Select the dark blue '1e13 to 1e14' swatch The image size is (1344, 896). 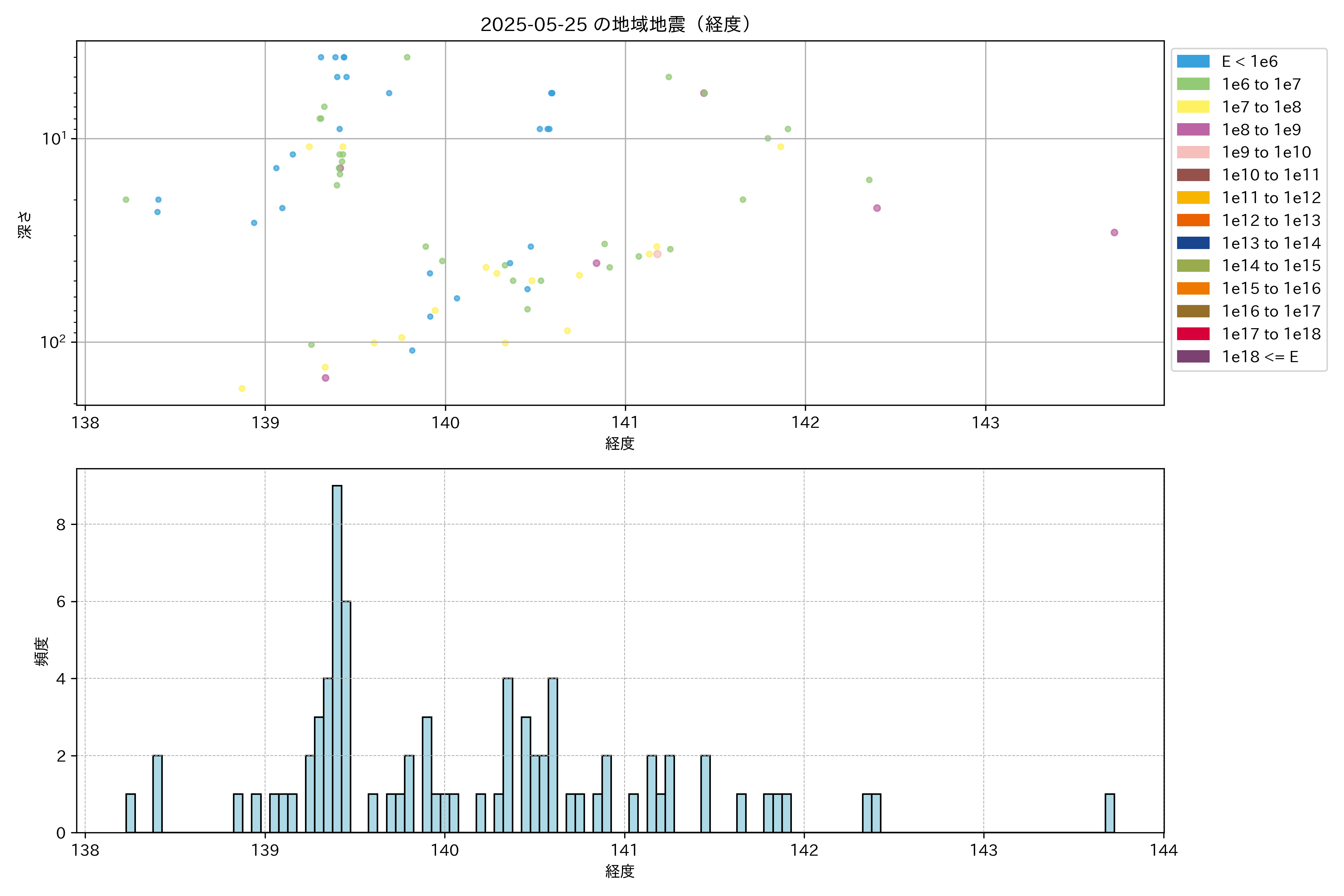pyautogui.click(x=1192, y=243)
